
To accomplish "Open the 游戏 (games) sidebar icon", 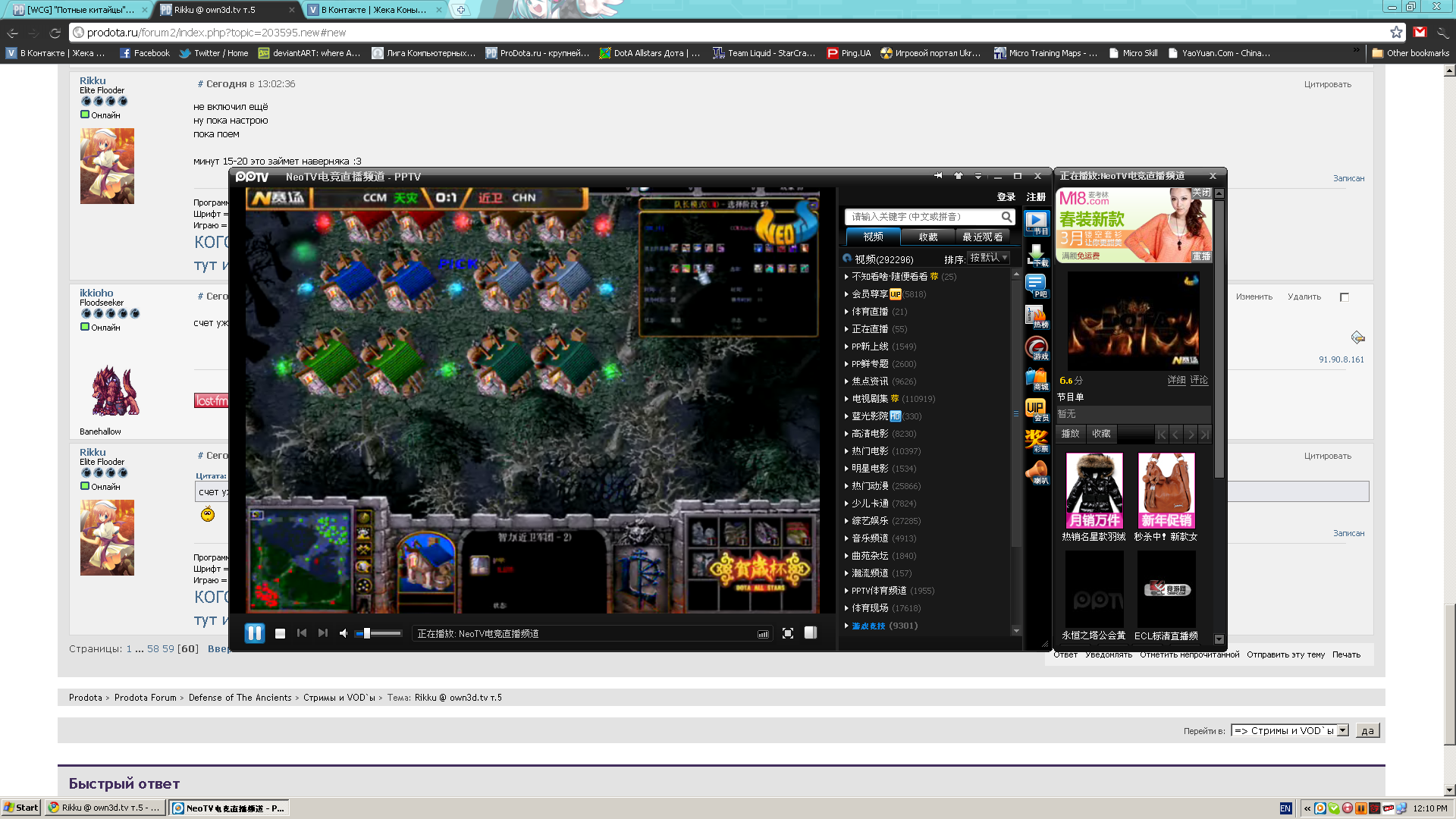I will point(1037,348).
